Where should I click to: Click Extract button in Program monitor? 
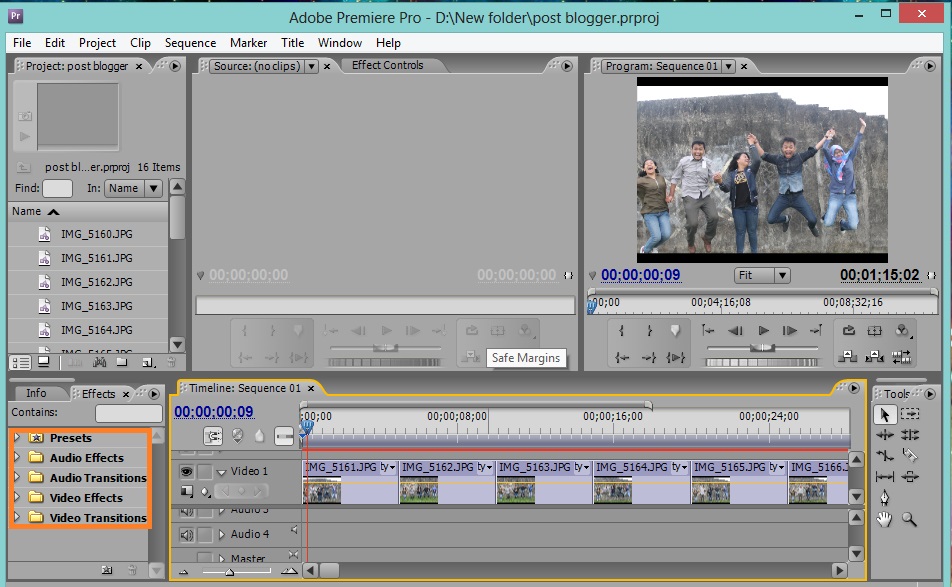(x=874, y=357)
